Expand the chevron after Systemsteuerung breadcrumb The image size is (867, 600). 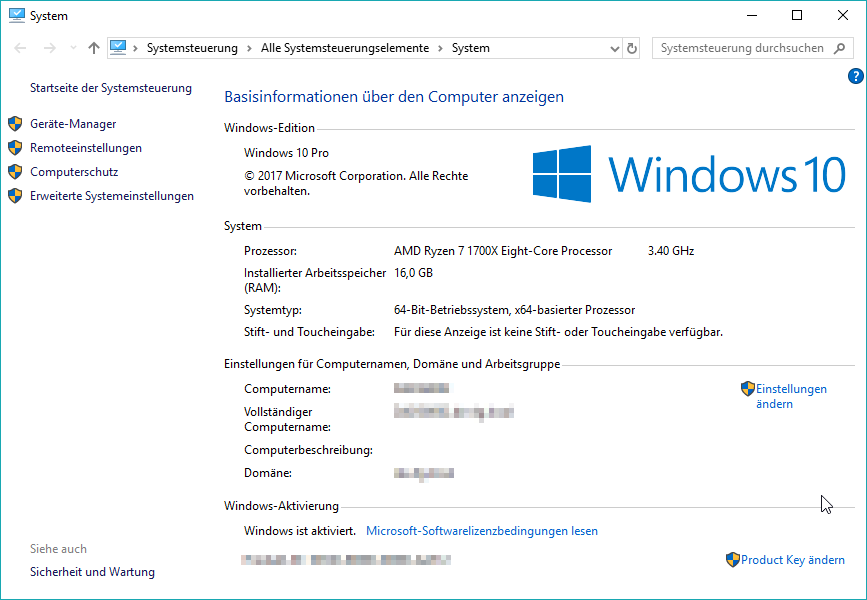[249, 48]
